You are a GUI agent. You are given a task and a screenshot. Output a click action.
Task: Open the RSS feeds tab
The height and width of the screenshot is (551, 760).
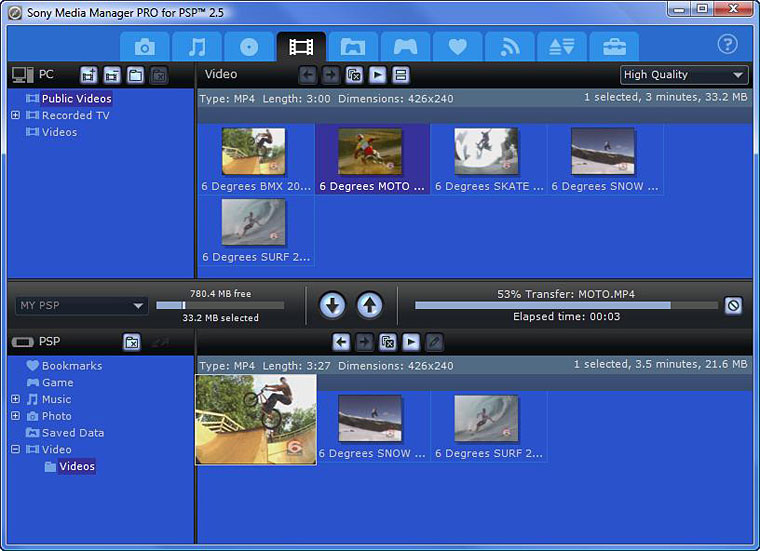coord(509,47)
